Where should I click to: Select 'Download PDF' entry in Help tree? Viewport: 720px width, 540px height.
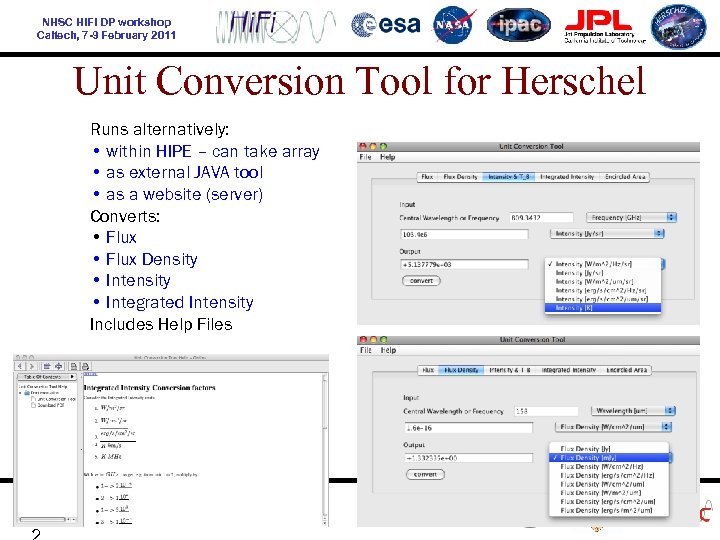(x=50, y=405)
